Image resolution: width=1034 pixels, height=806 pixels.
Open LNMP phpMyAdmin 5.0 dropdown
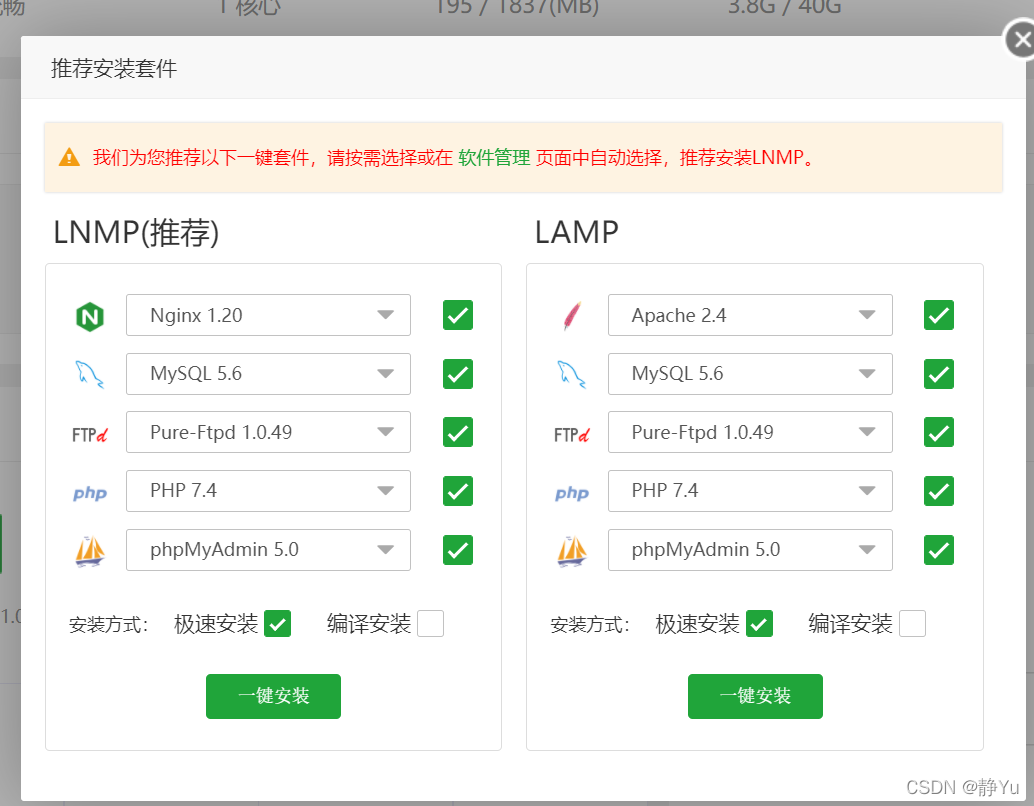coord(268,549)
